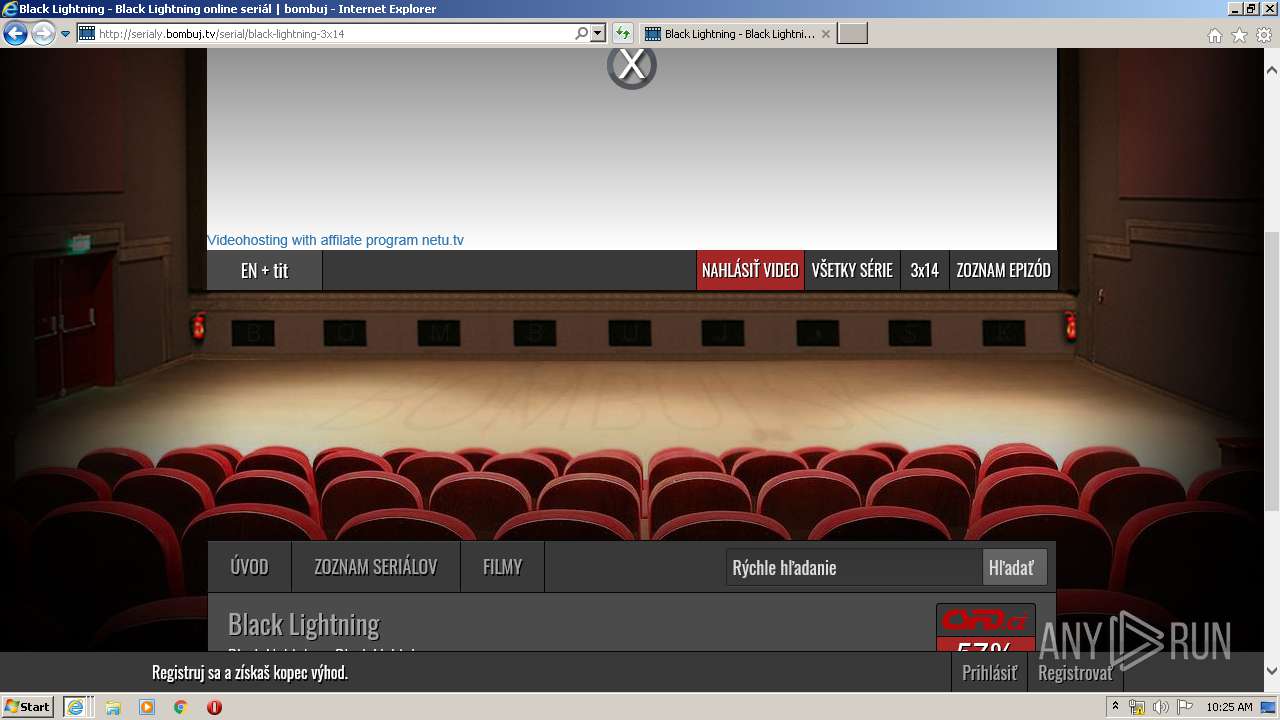Viewport: 1280px width, 720px height.
Task: Click NAHLÁSIŤ VIDEO report button
Action: pos(750,270)
